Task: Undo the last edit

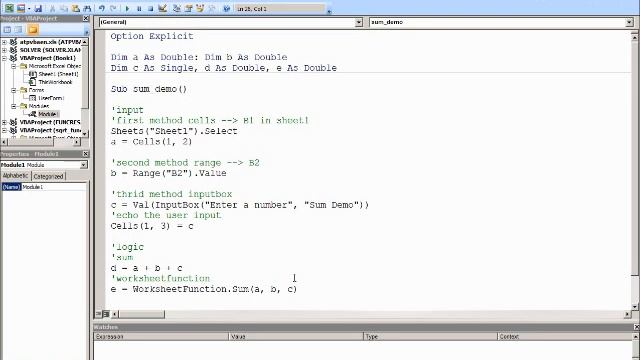Action: 102,8
